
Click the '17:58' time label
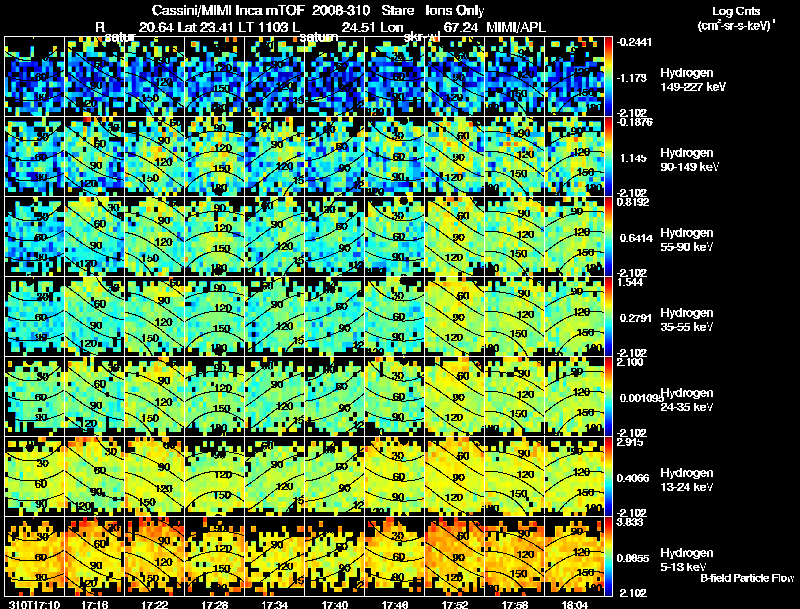click(515, 605)
